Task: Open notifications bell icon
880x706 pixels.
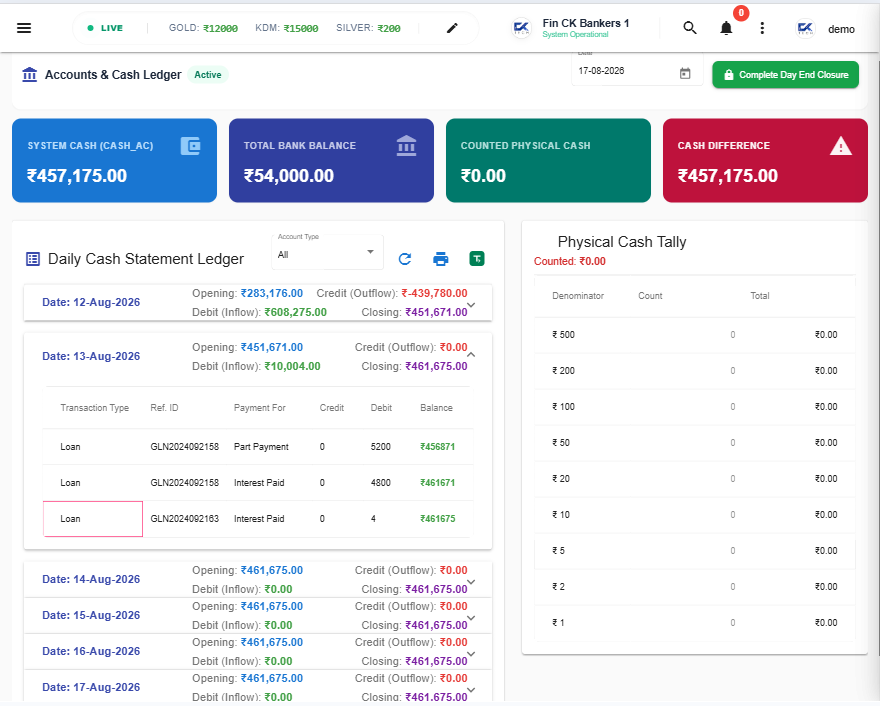Action: pyautogui.click(x=726, y=28)
